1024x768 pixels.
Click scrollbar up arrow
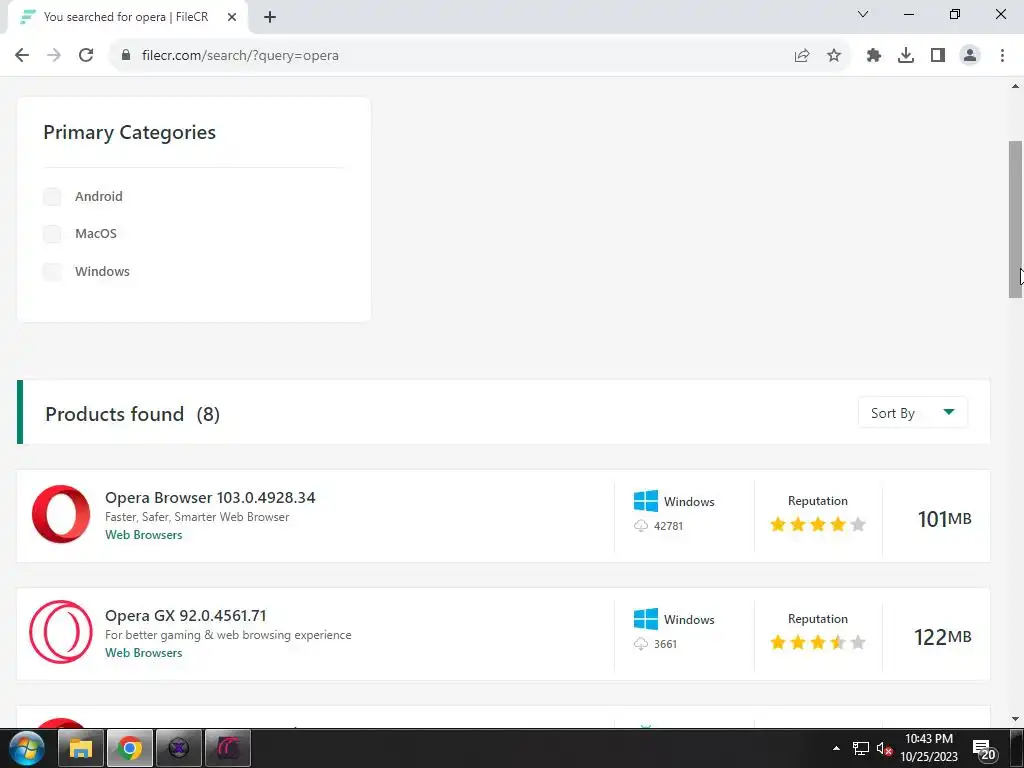[1016, 86]
